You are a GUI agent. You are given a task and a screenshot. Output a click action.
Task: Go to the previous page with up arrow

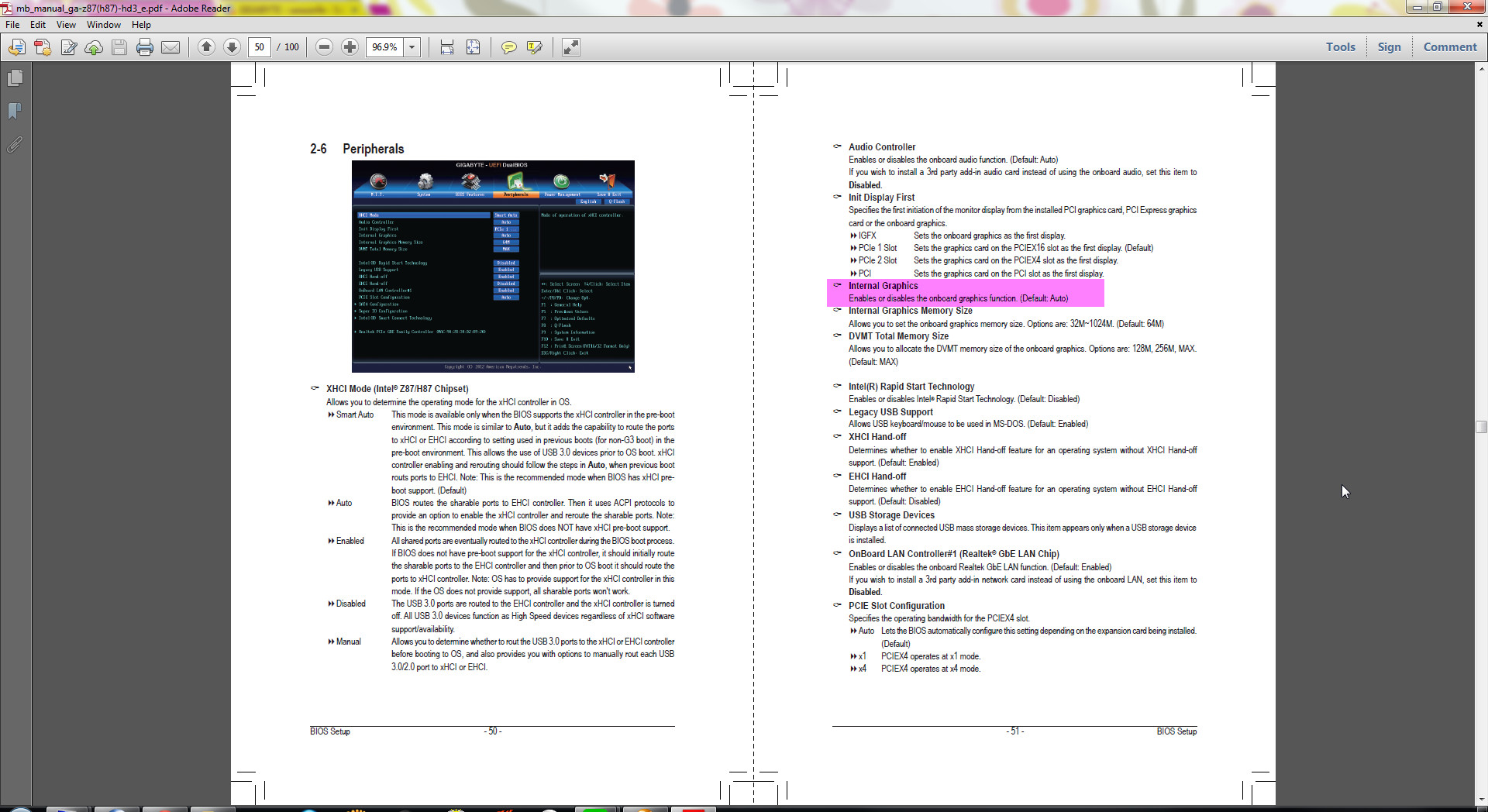[206, 47]
